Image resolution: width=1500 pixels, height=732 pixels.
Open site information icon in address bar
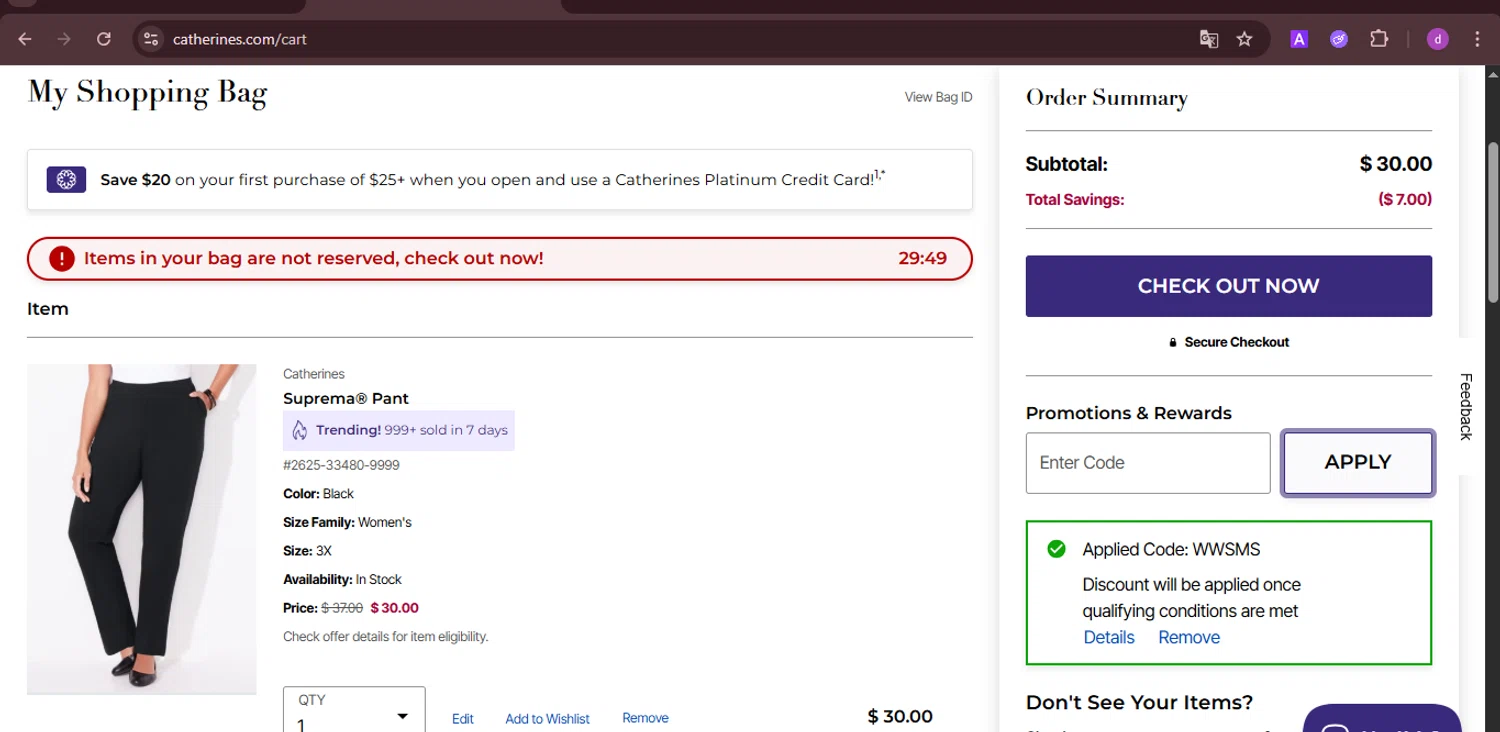pyautogui.click(x=151, y=39)
